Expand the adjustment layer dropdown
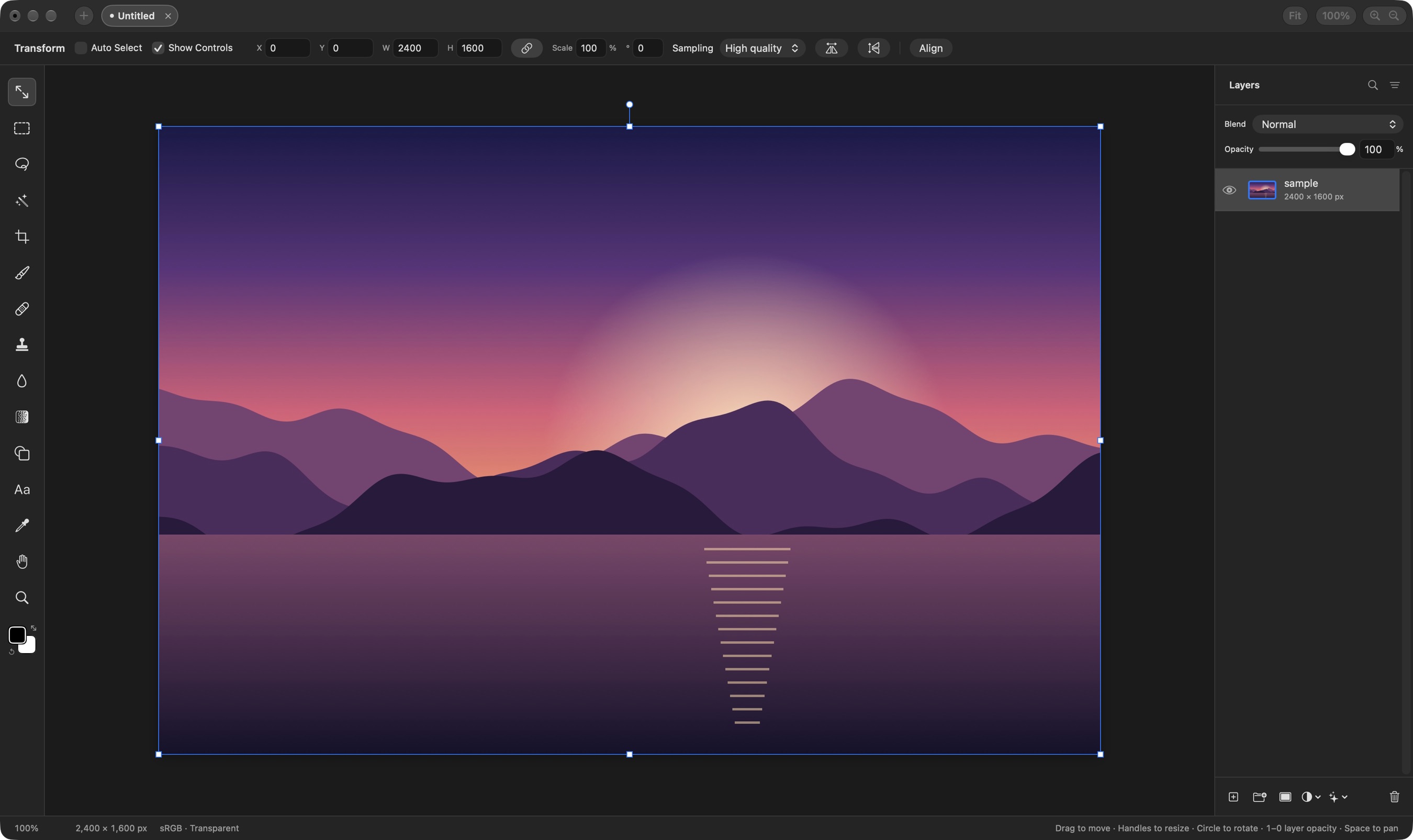The image size is (1413, 840). click(1311, 797)
